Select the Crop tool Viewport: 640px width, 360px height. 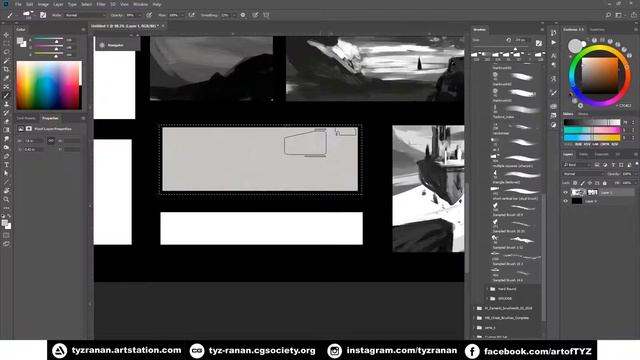(x=6, y=69)
